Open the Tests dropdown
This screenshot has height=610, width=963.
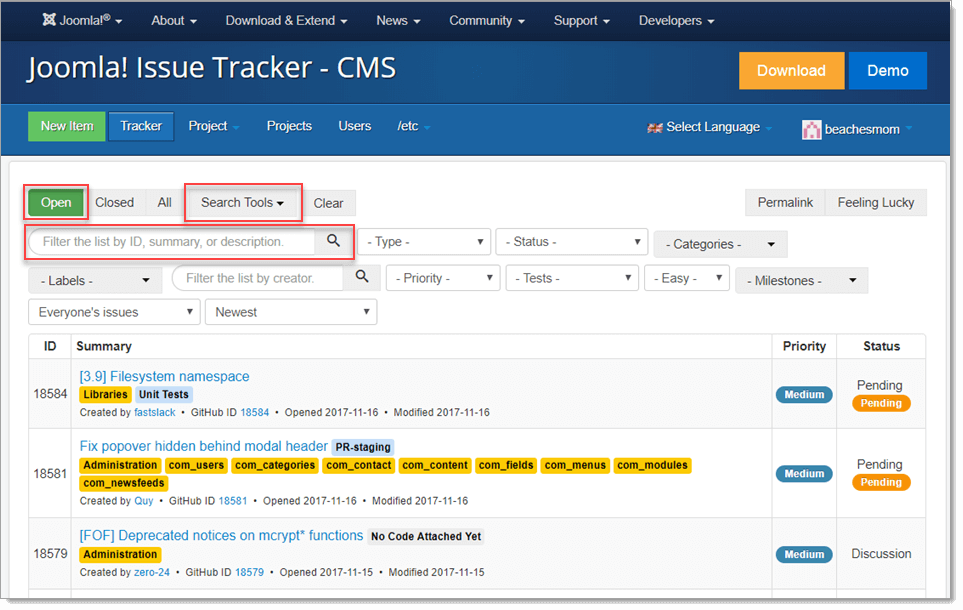point(572,278)
